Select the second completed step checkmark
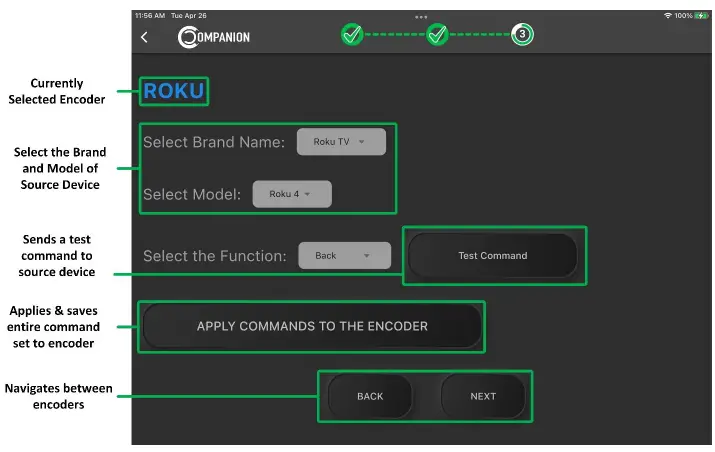Image resolution: width=715 pixels, height=452 pixels. 437,34
